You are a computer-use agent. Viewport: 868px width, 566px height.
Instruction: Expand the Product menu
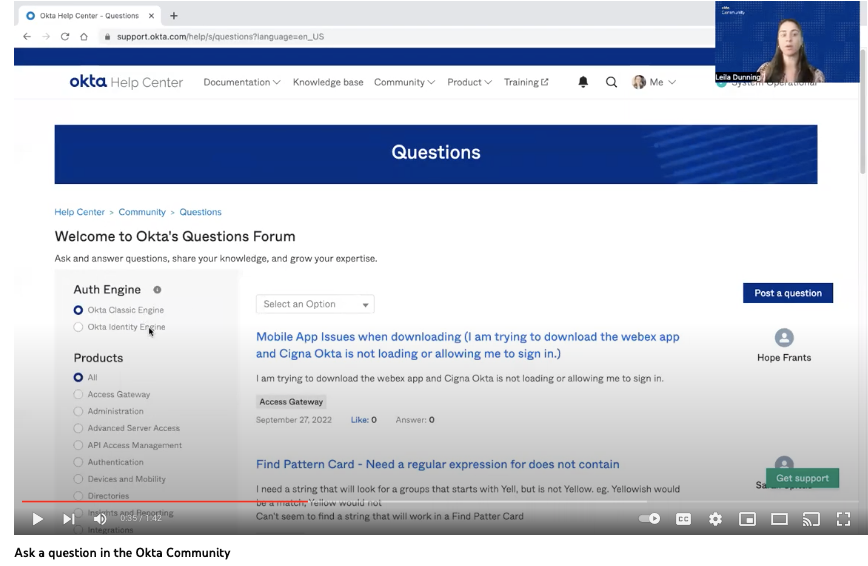coord(469,82)
